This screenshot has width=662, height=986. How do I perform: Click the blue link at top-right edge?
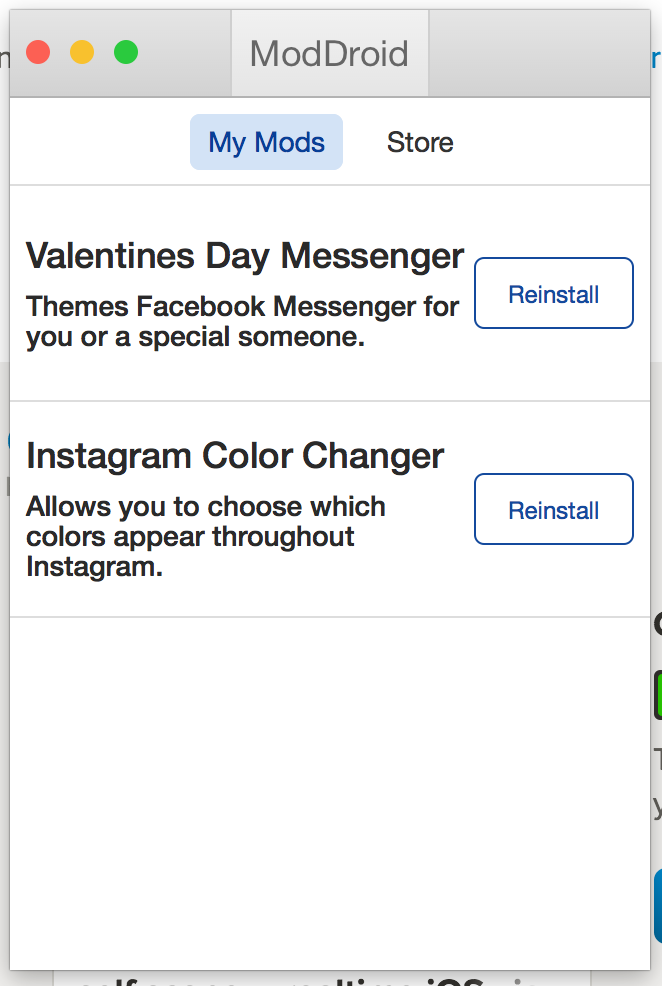656,58
